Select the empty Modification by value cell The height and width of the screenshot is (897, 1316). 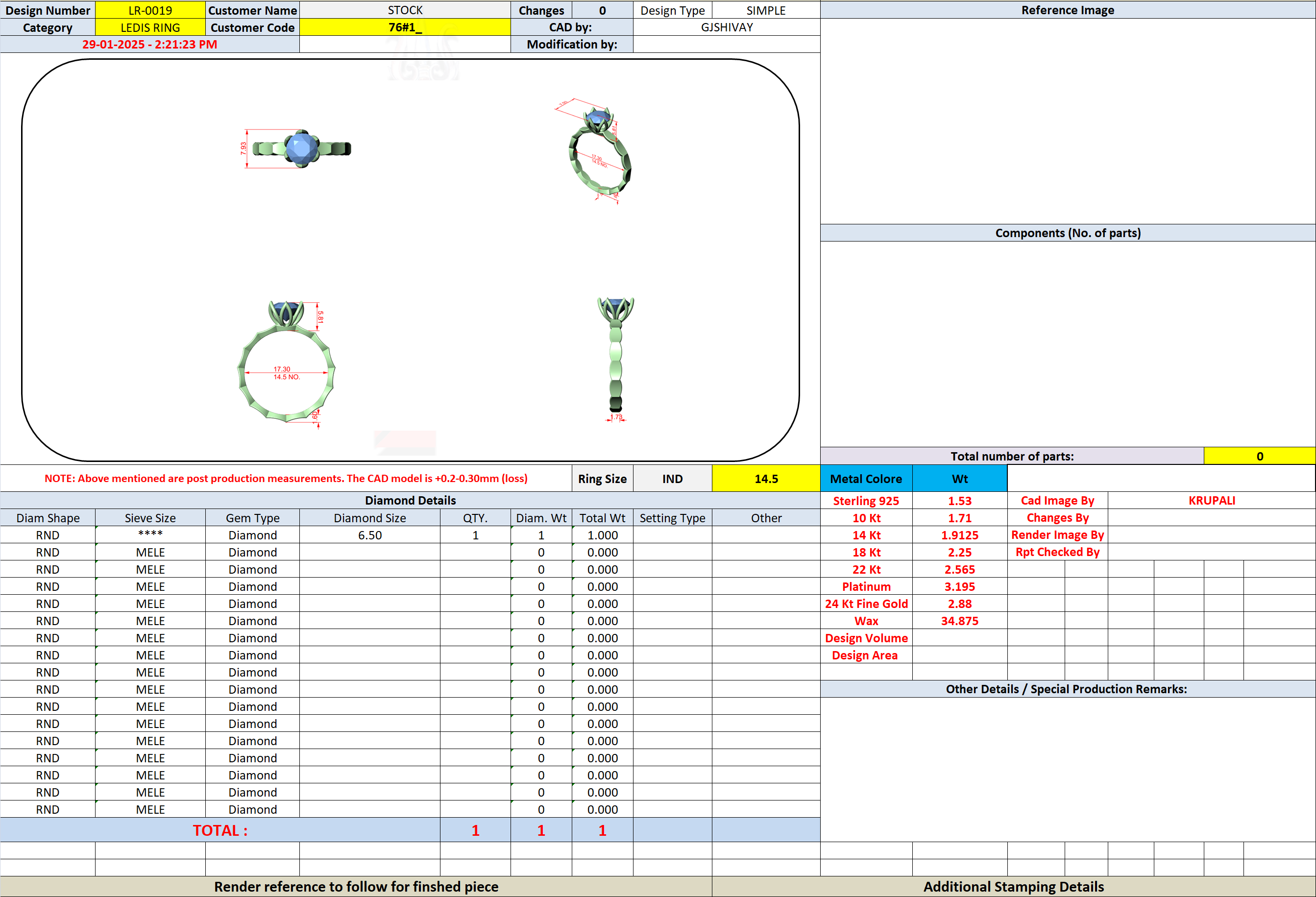click(x=727, y=44)
